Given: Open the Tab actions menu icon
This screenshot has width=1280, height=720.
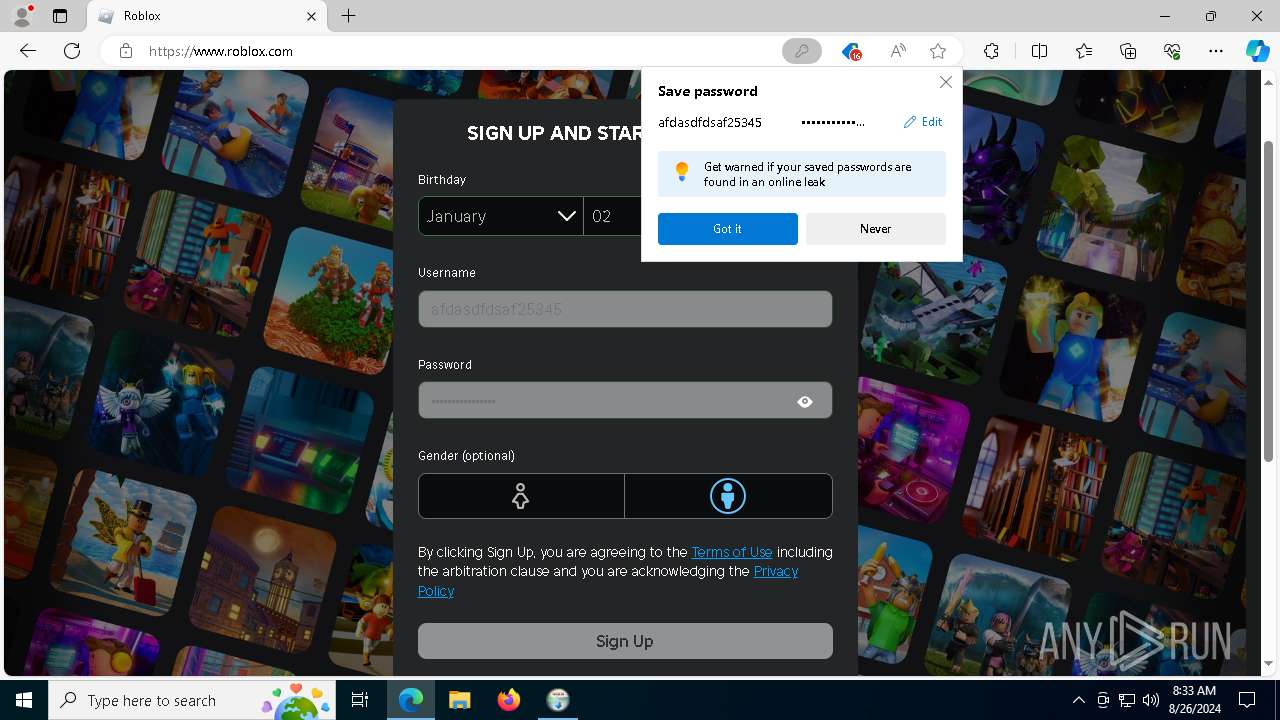Looking at the screenshot, I should [x=60, y=16].
